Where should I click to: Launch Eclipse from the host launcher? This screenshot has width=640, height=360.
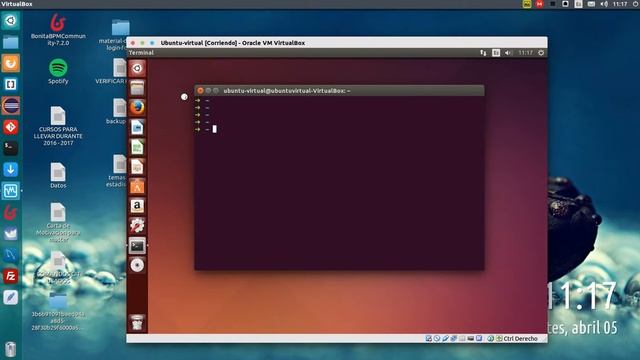(x=11, y=106)
